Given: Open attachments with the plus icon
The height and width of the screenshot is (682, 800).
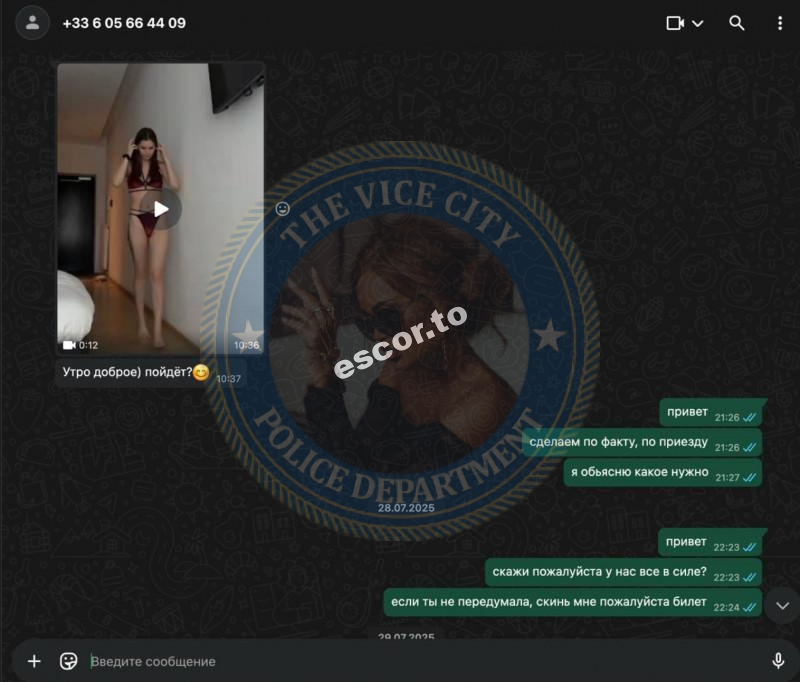Looking at the screenshot, I should [34, 661].
